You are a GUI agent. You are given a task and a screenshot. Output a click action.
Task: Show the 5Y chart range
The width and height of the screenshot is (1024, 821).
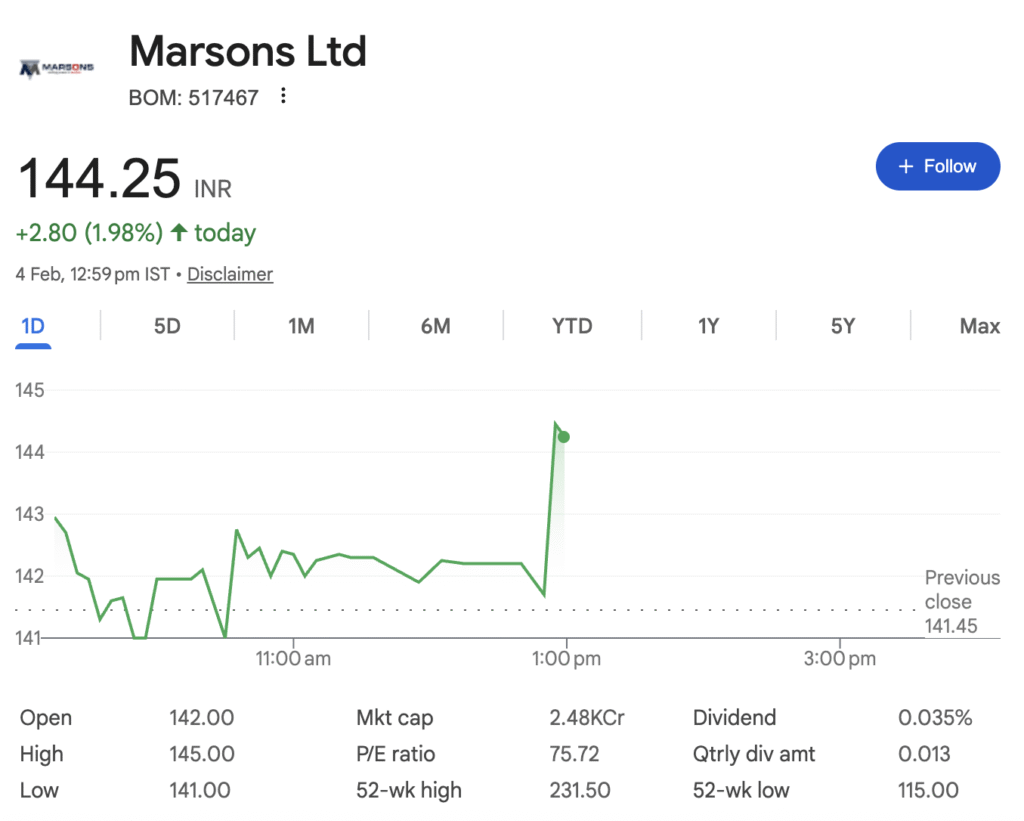[x=843, y=326]
